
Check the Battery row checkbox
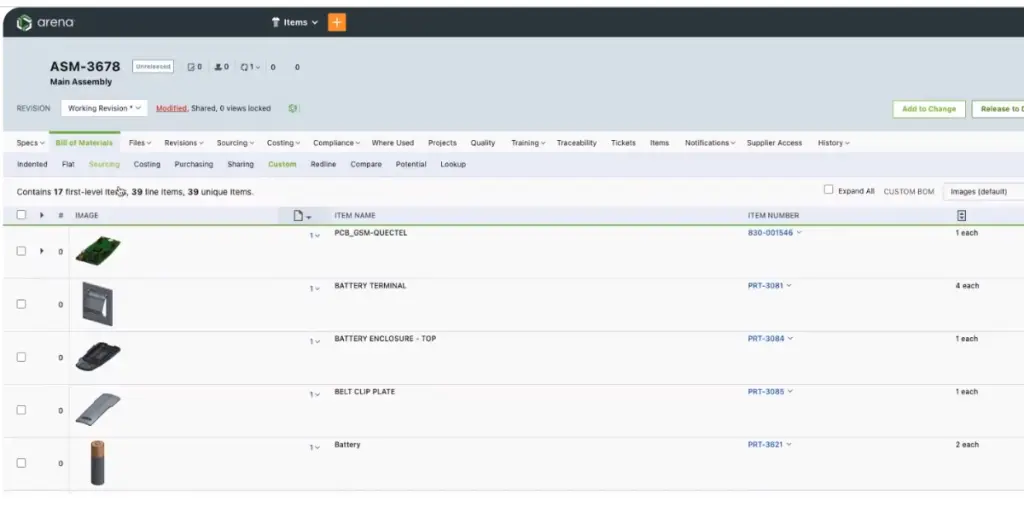[x=21, y=463]
